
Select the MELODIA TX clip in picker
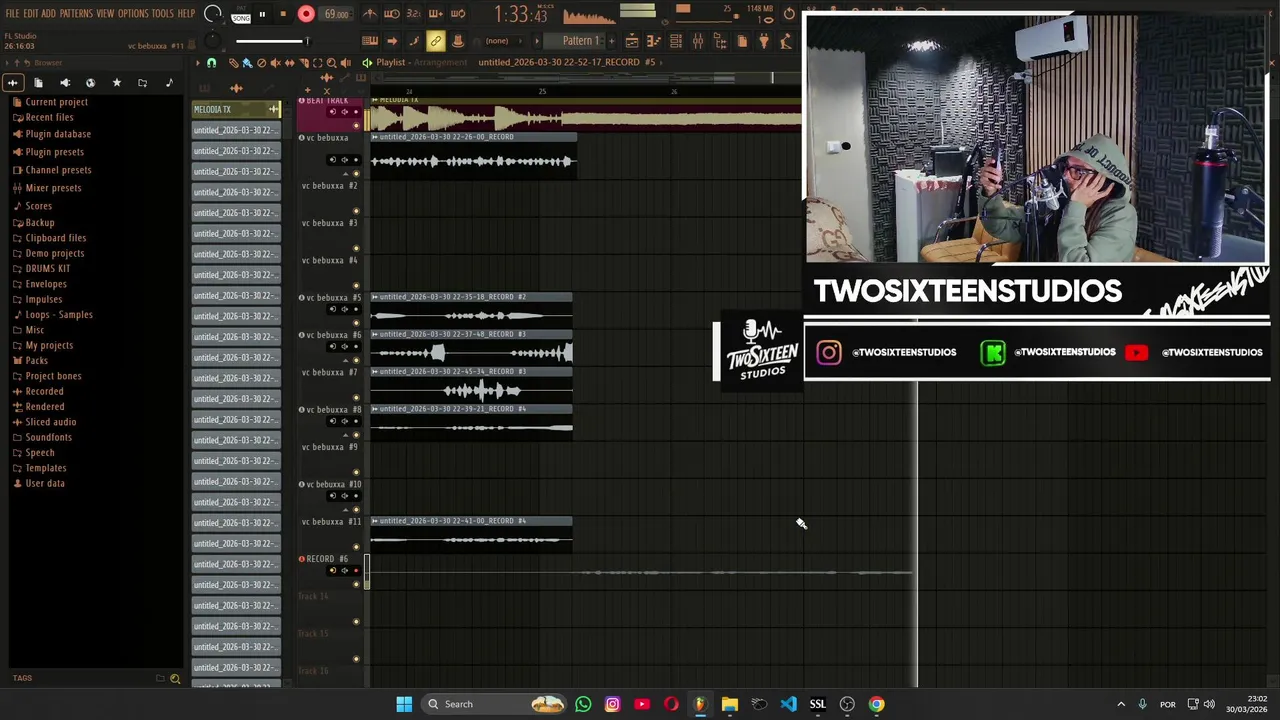pyautogui.click(x=236, y=109)
